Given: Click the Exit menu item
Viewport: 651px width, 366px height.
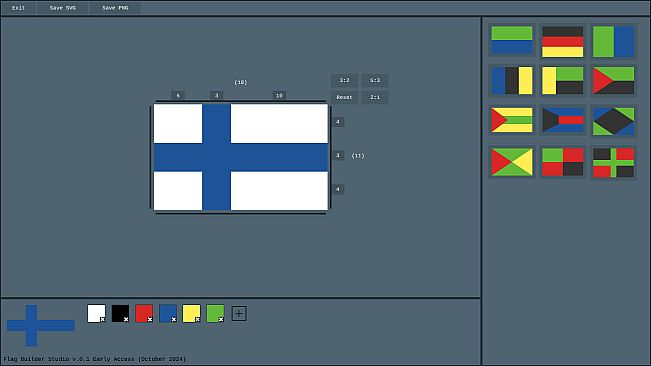Looking at the screenshot, I should pos(18,8).
